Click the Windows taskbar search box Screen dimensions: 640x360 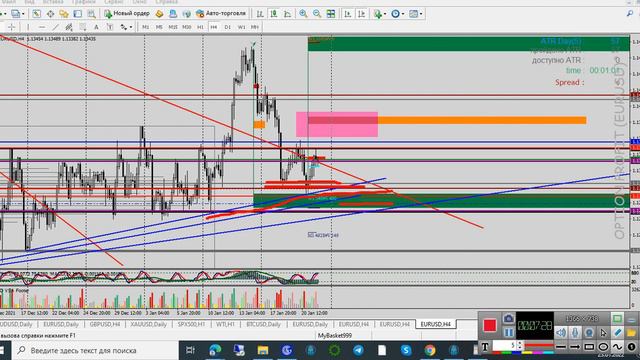94,350
